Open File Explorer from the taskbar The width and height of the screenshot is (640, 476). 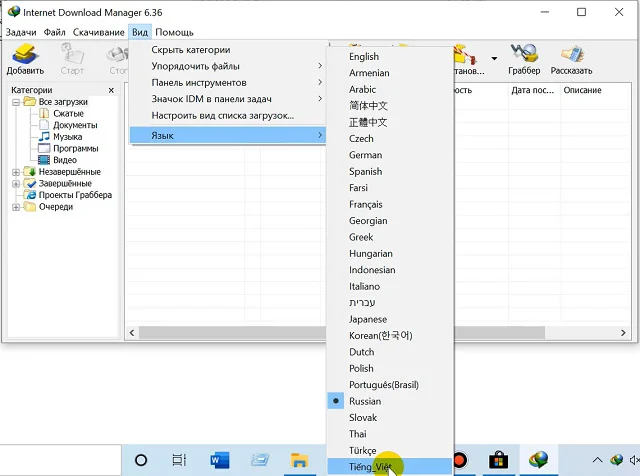pyautogui.click(x=299, y=460)
